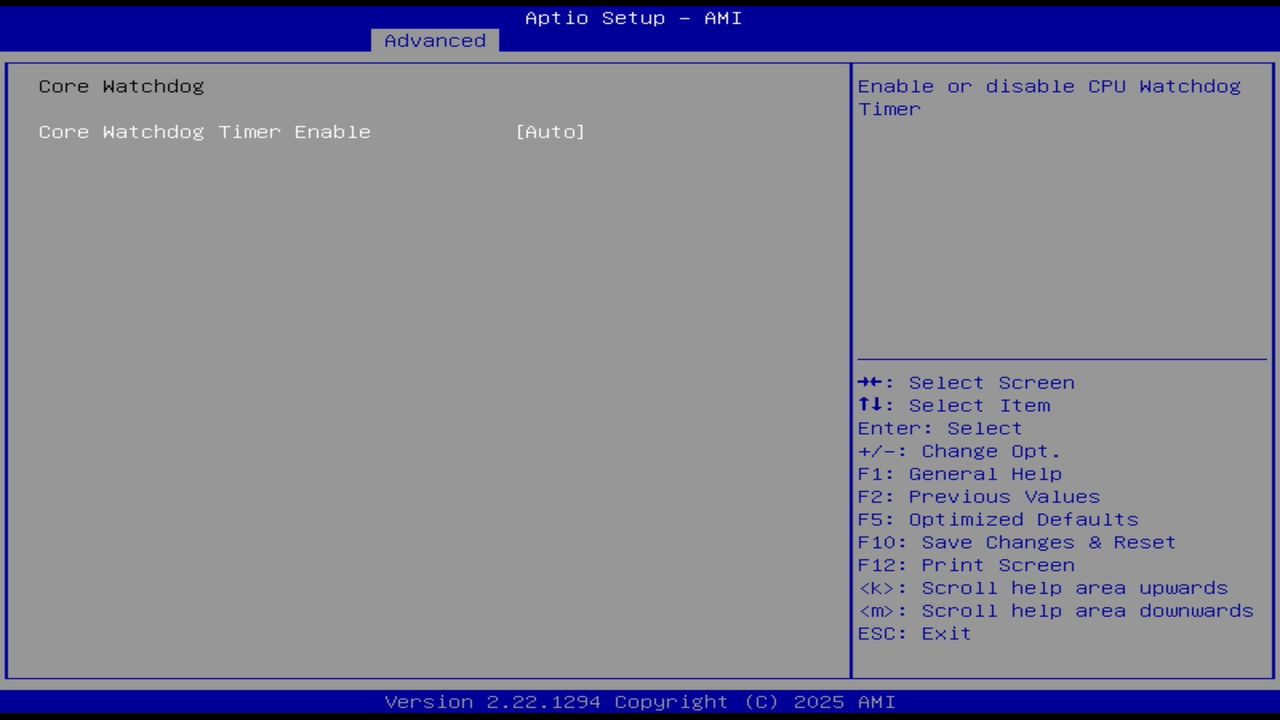Click the Core Watchdog section header
1280x720 pixels.
[120, 86]
